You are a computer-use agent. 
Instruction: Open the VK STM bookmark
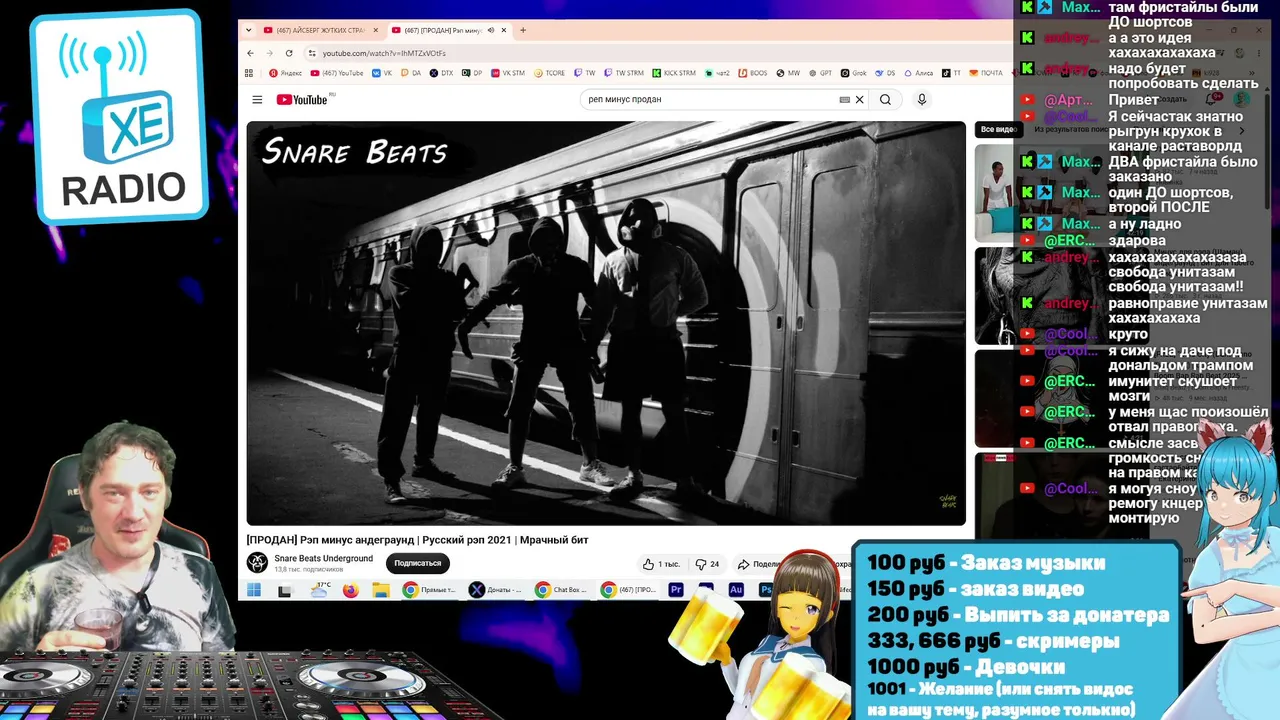507,73
